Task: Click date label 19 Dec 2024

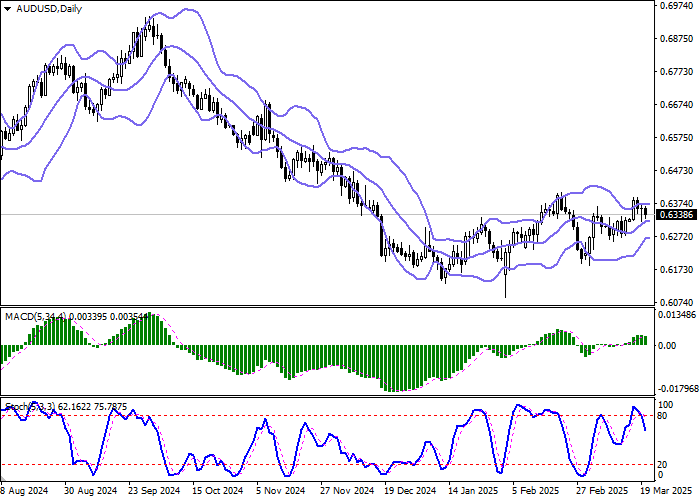Action: click(410, 491)
